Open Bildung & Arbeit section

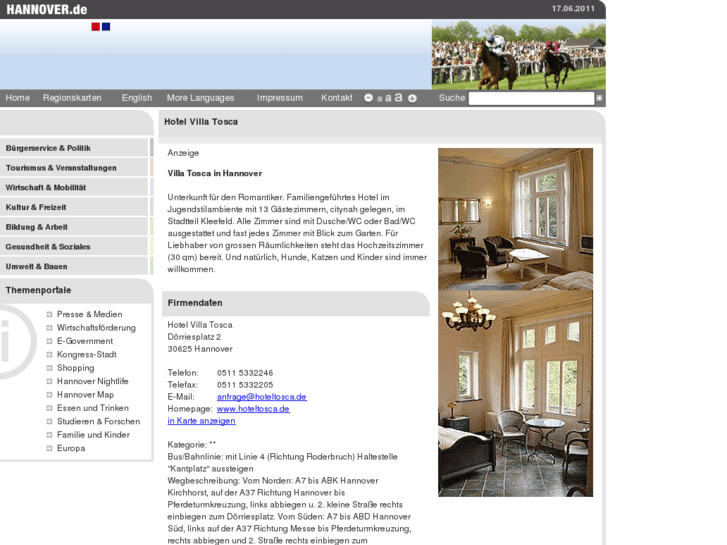click(x=74, y=227)
